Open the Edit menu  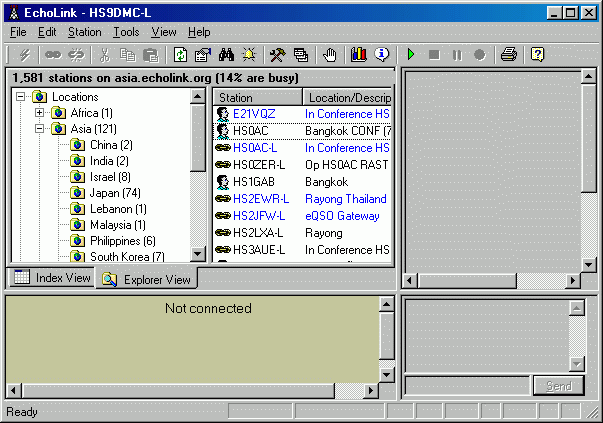click(47, 32)
